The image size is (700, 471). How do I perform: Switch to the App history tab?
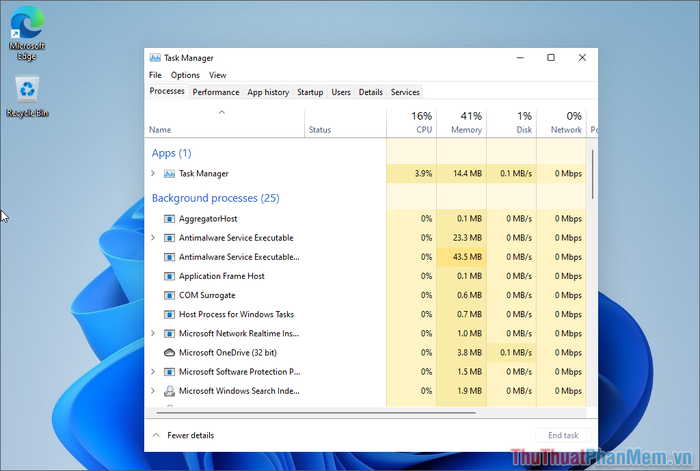tap(268, 92)
